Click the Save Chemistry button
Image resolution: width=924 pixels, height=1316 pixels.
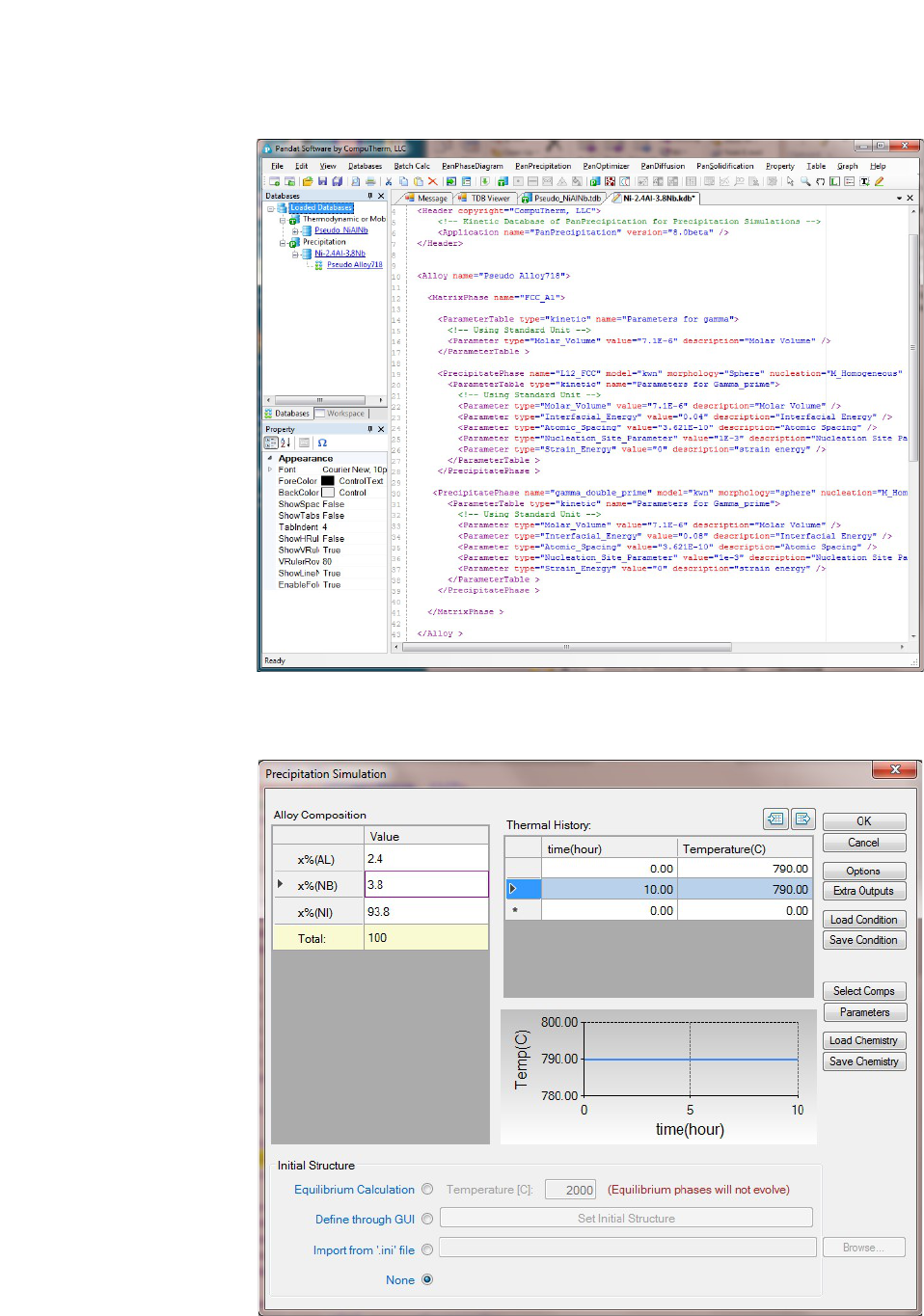coord(864,1061)
